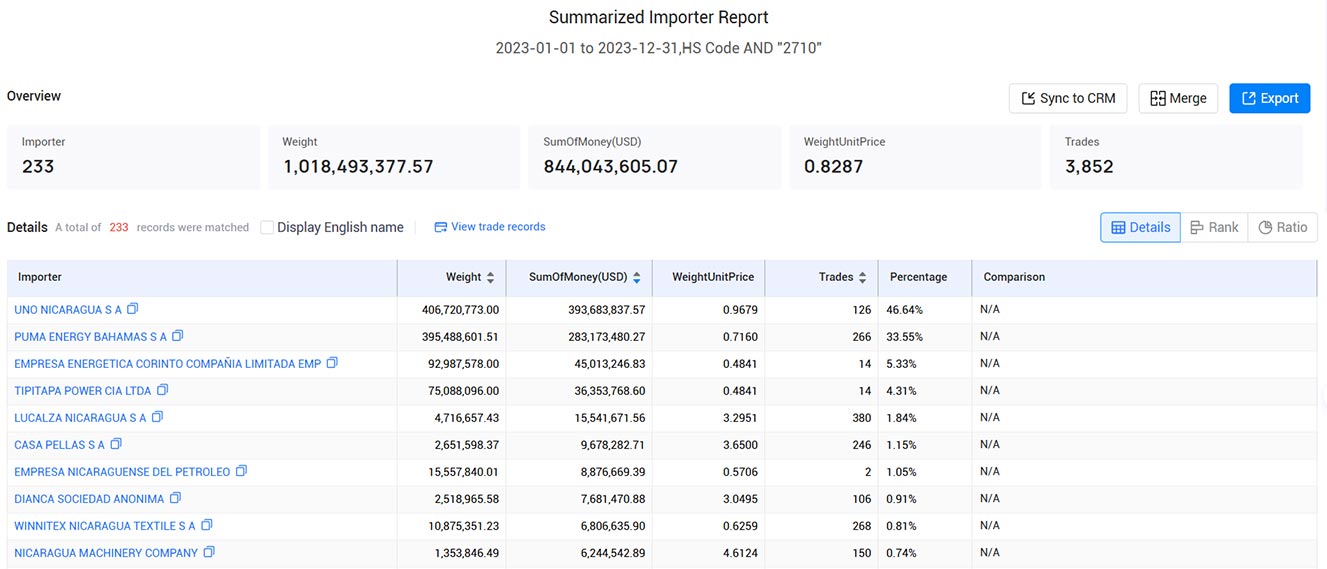Image resolution: width=1327 pixels, height=569 pixels.
Task: Copy icon beside EMPRESA NICARAGUENSE DEL PETROLEO
Action: [241, 471]
